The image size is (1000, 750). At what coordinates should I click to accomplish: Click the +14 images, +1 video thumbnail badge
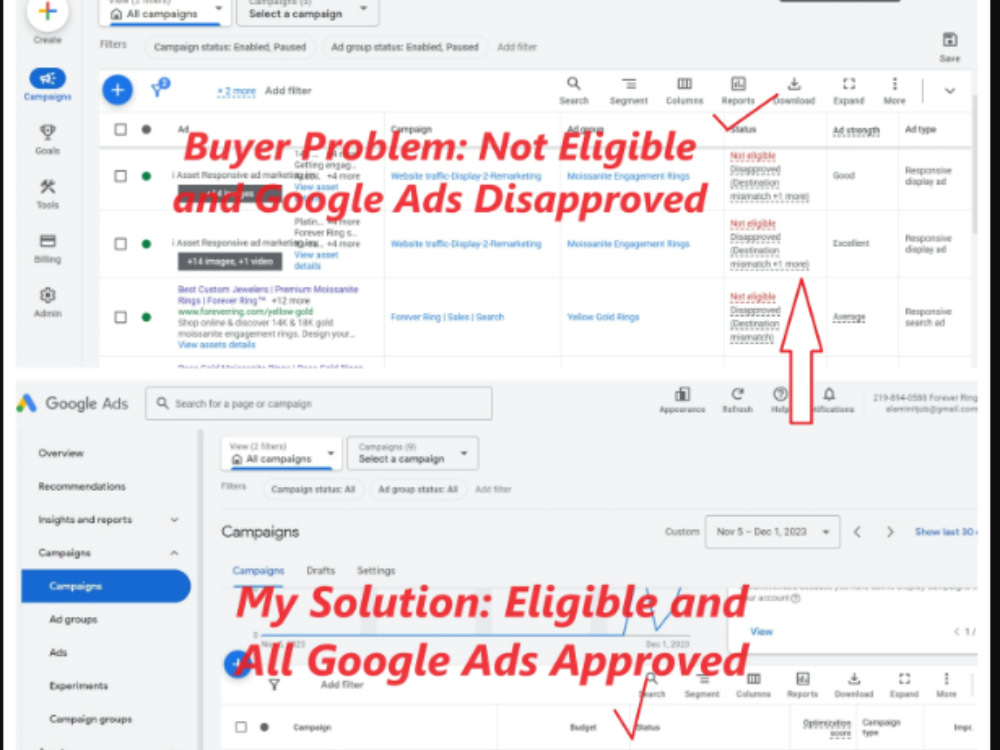[x=230, y=261]
